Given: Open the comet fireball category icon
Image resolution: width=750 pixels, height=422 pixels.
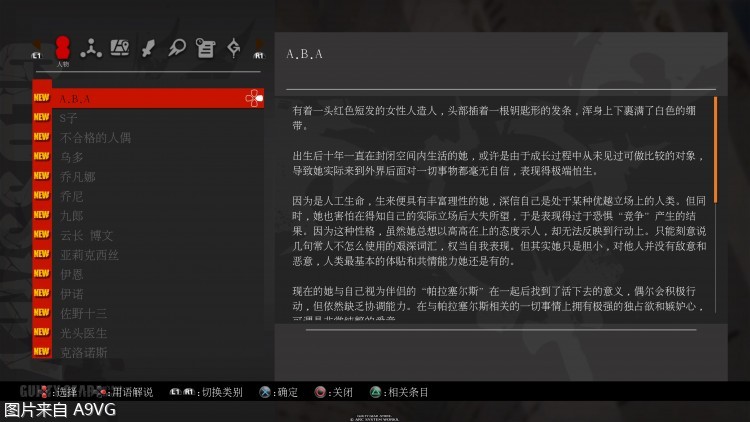Looking at the screenshot, I should point(176,48).
